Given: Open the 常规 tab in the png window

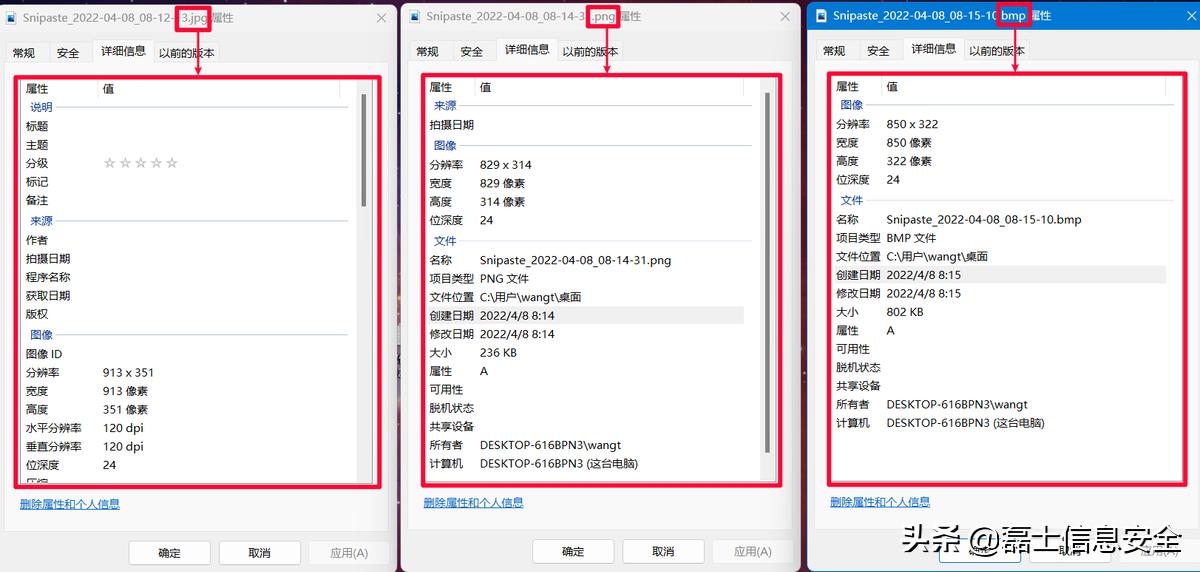Looking at the screenshot, I should tap(427, 52).
